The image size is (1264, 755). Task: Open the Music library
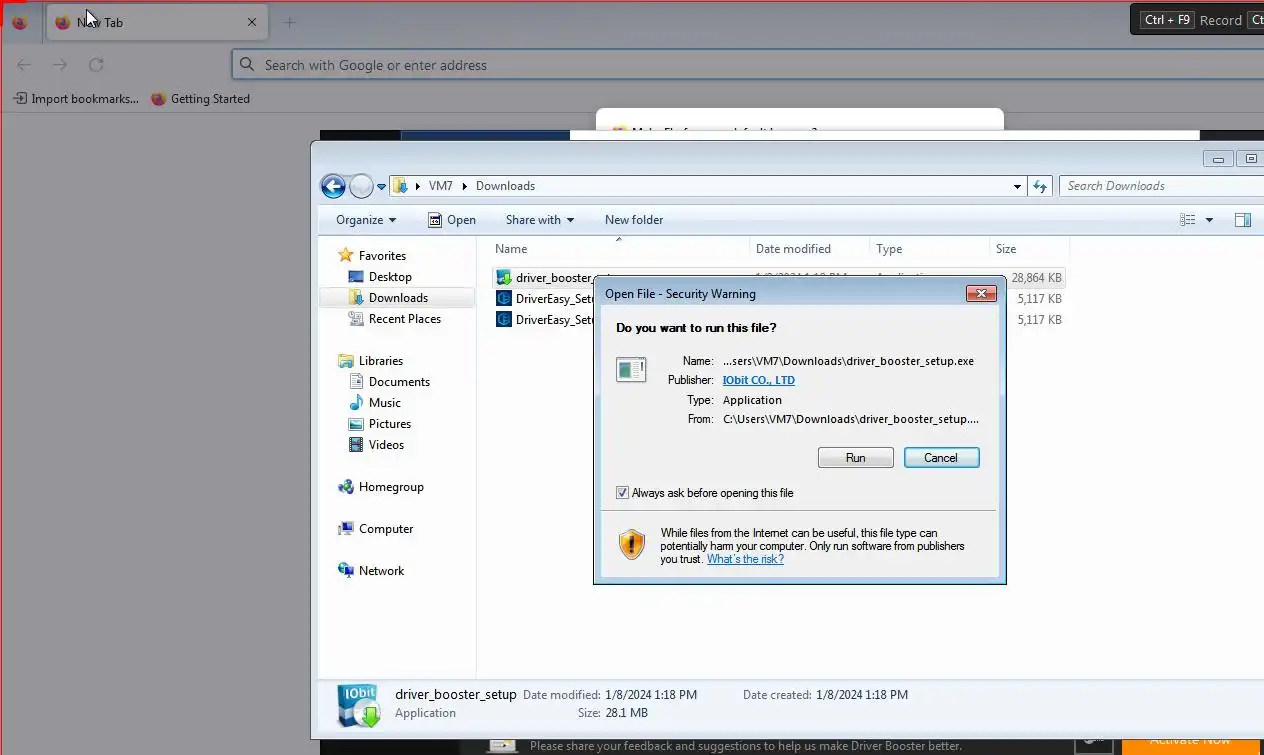click(385, 403)
